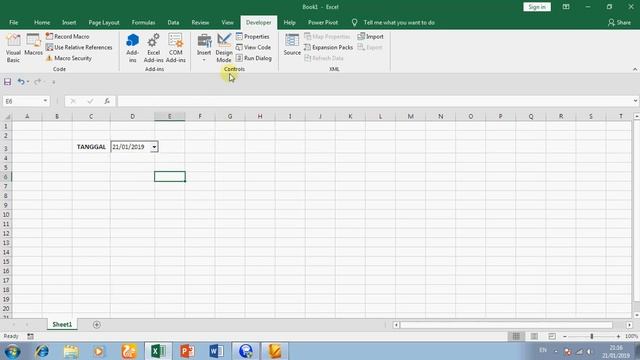Screen dimensions: 640x360
Task: Select column D header
Action: pos(132,116)
